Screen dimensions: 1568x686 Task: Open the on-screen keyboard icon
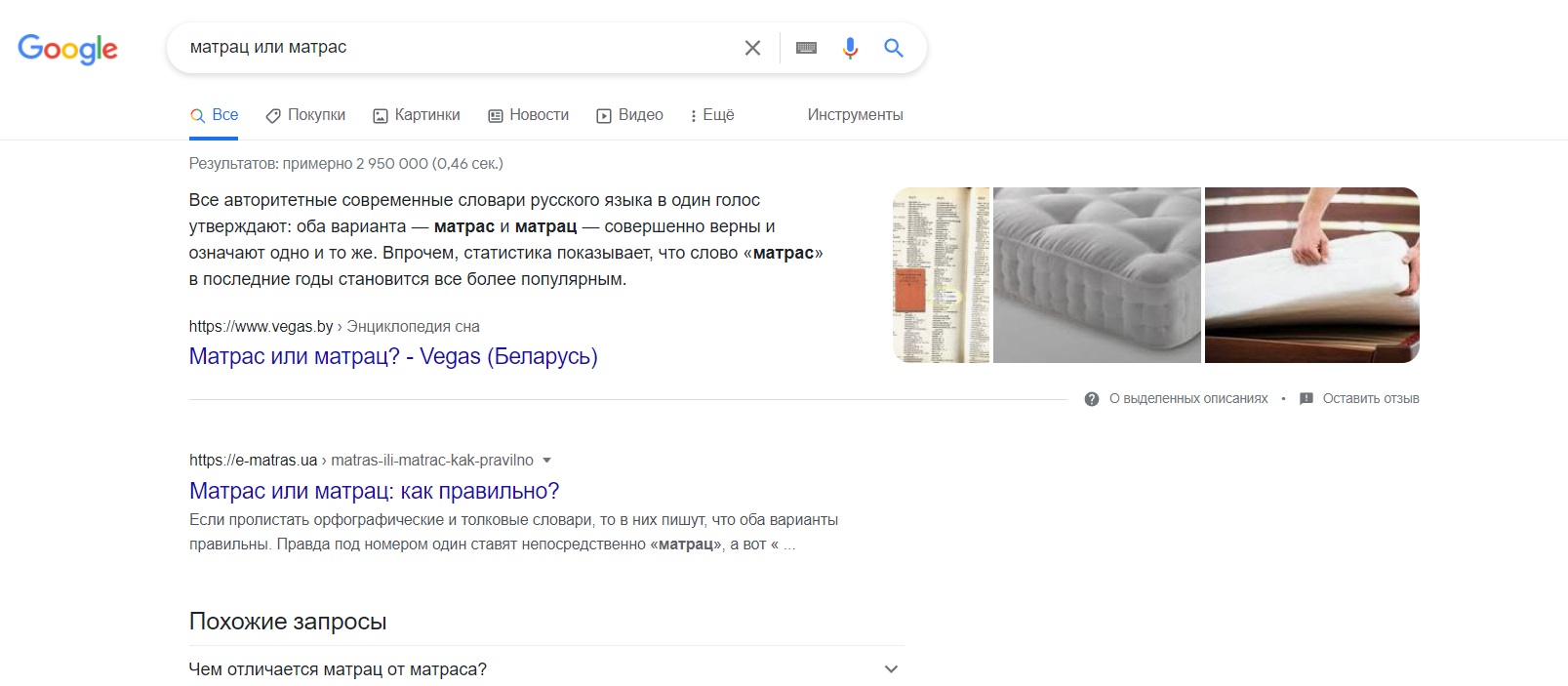tap(806, 48)
